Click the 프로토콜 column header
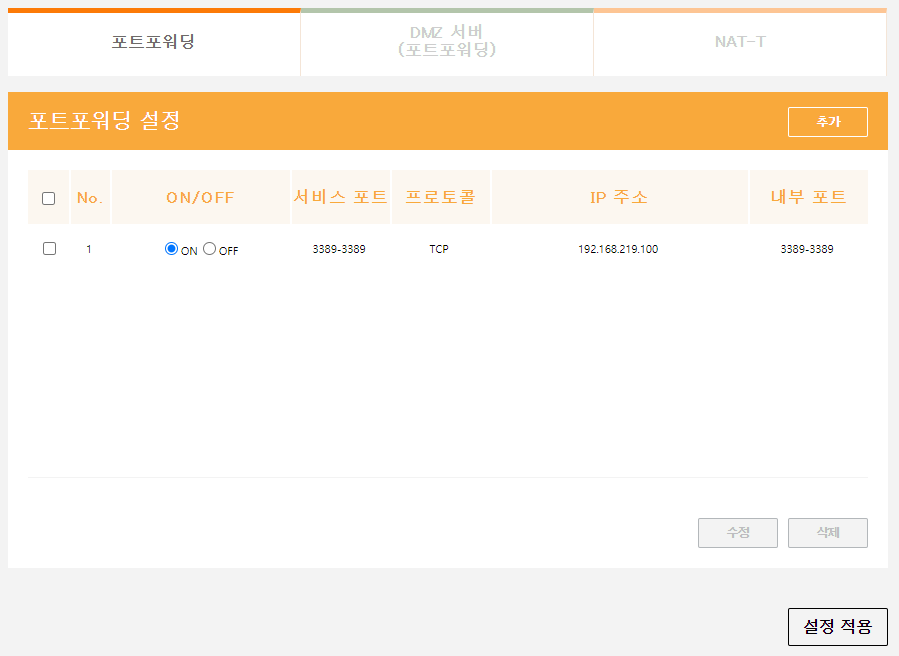899x656 pixels. (440, 197)
